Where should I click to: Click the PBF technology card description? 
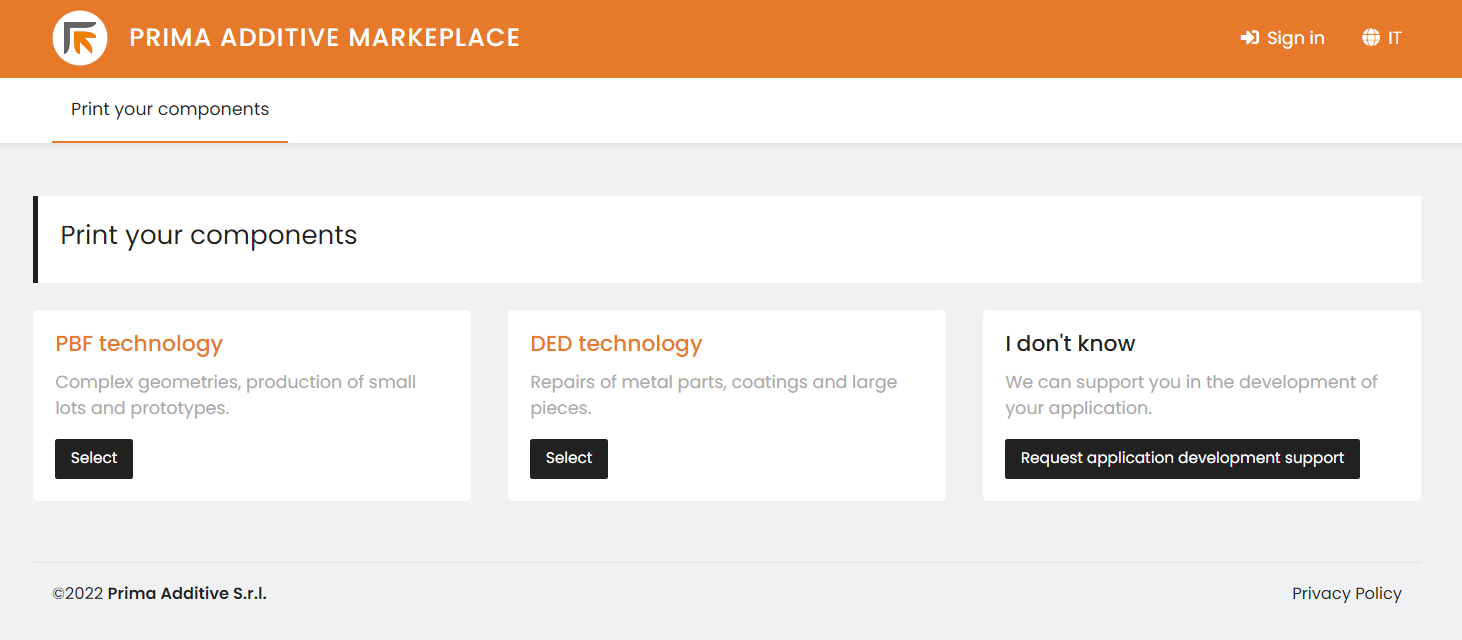coord(235,394)
